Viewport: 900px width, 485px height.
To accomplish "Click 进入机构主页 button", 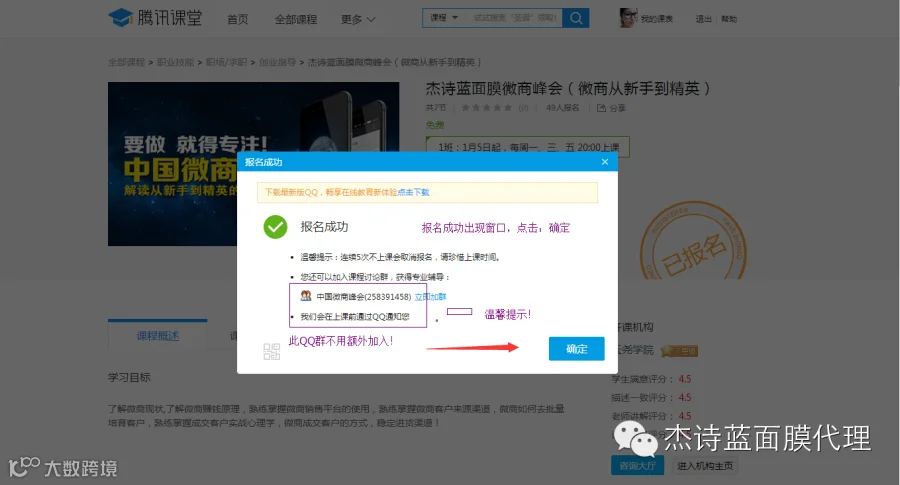I will pyautogui.click(x=705, y=465).
